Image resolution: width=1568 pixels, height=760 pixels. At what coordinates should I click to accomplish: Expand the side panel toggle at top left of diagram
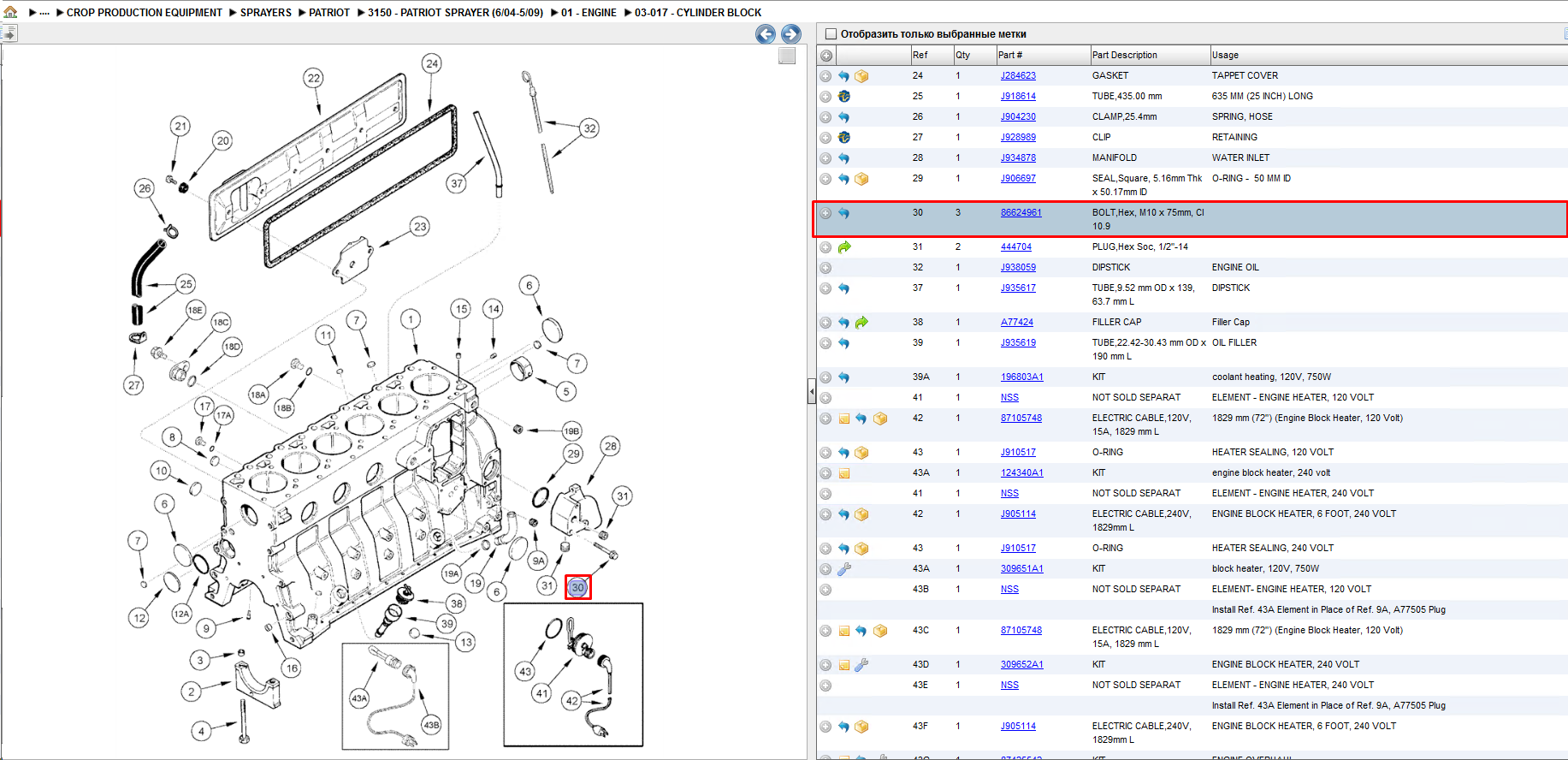[9, 33]
